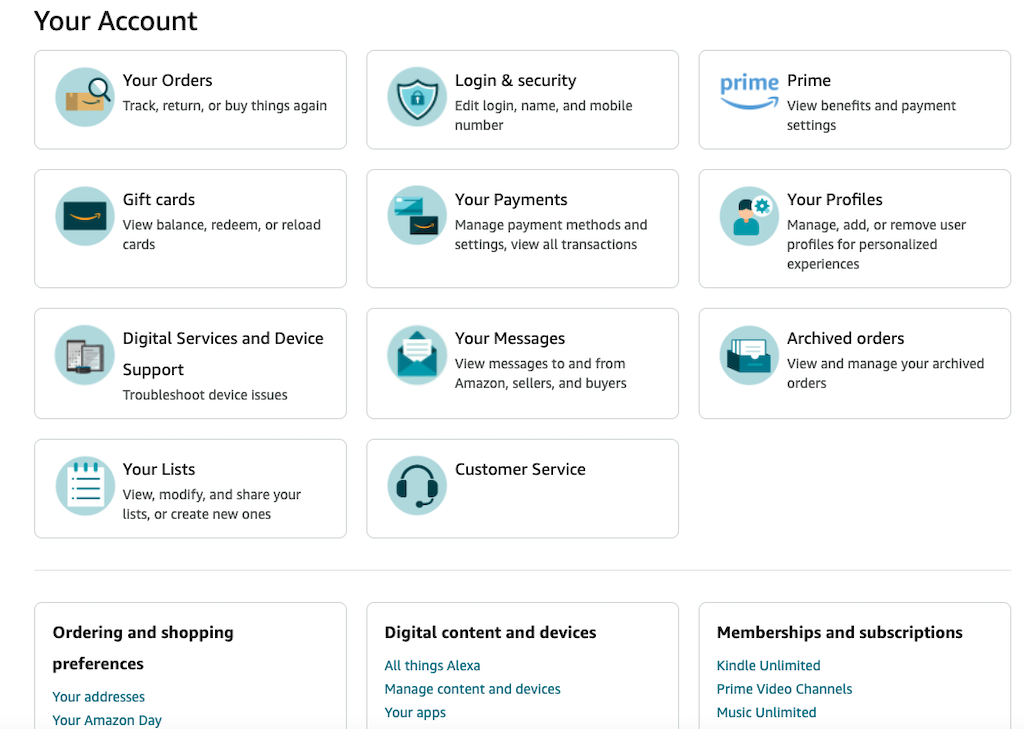The image size is (1024, 729).
Task: Open the Gift cards heading
Action: (x=159, y=199)
